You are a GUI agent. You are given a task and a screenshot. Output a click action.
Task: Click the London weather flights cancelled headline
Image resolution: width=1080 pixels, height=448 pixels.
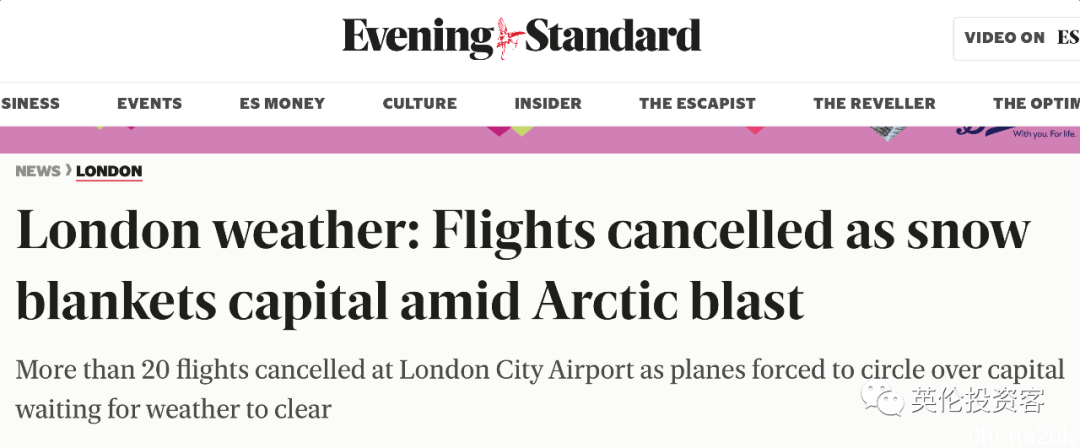point(523,265)
